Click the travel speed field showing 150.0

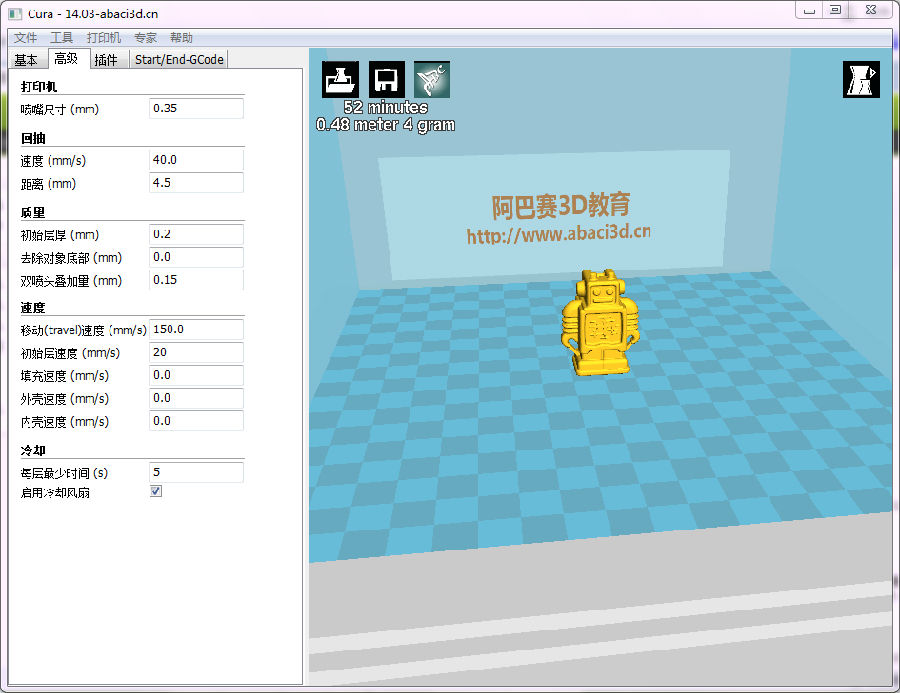196,330
